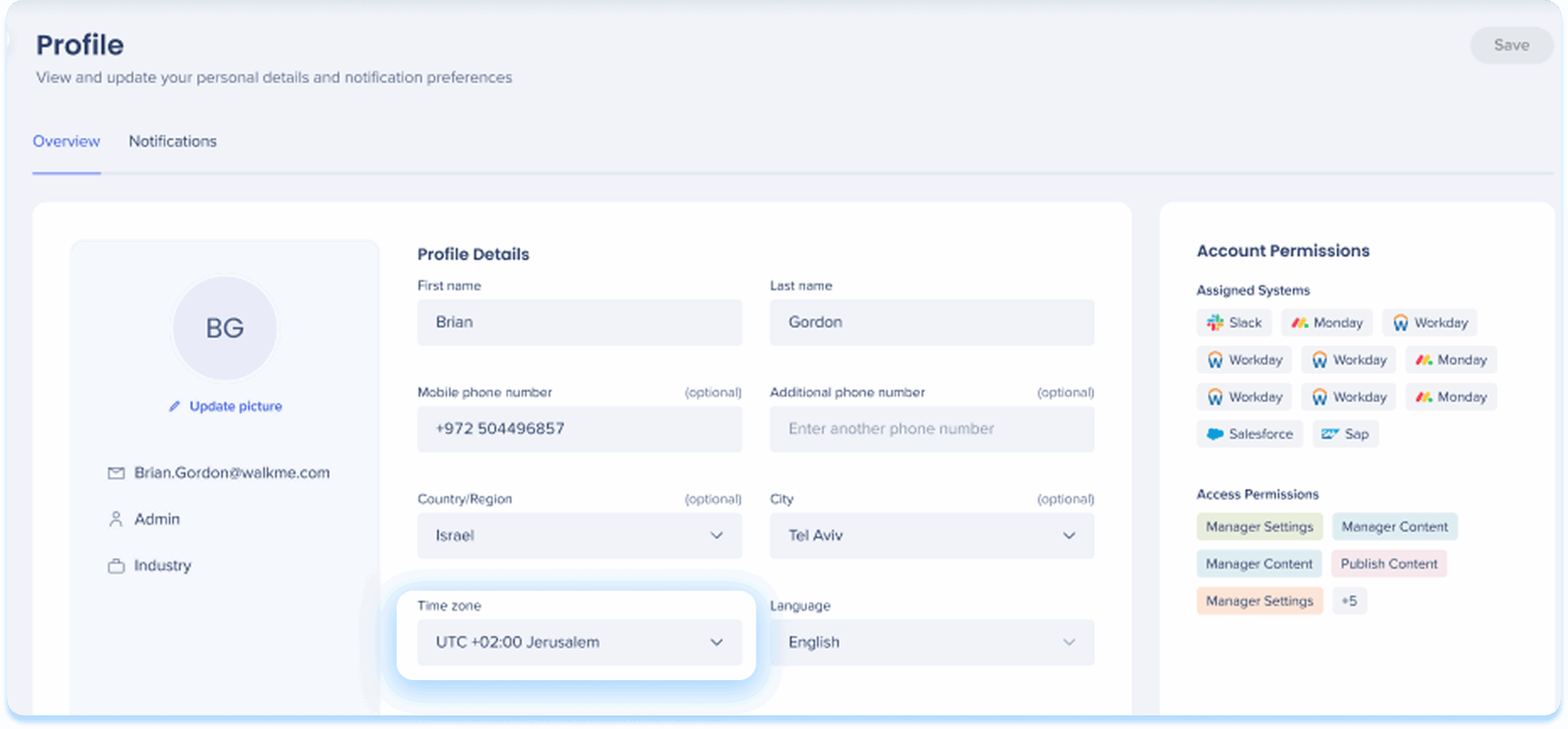The image size is (1568, 729).
Task: Show more permissions via +5 badge
Action: [x=1349, y=601]
